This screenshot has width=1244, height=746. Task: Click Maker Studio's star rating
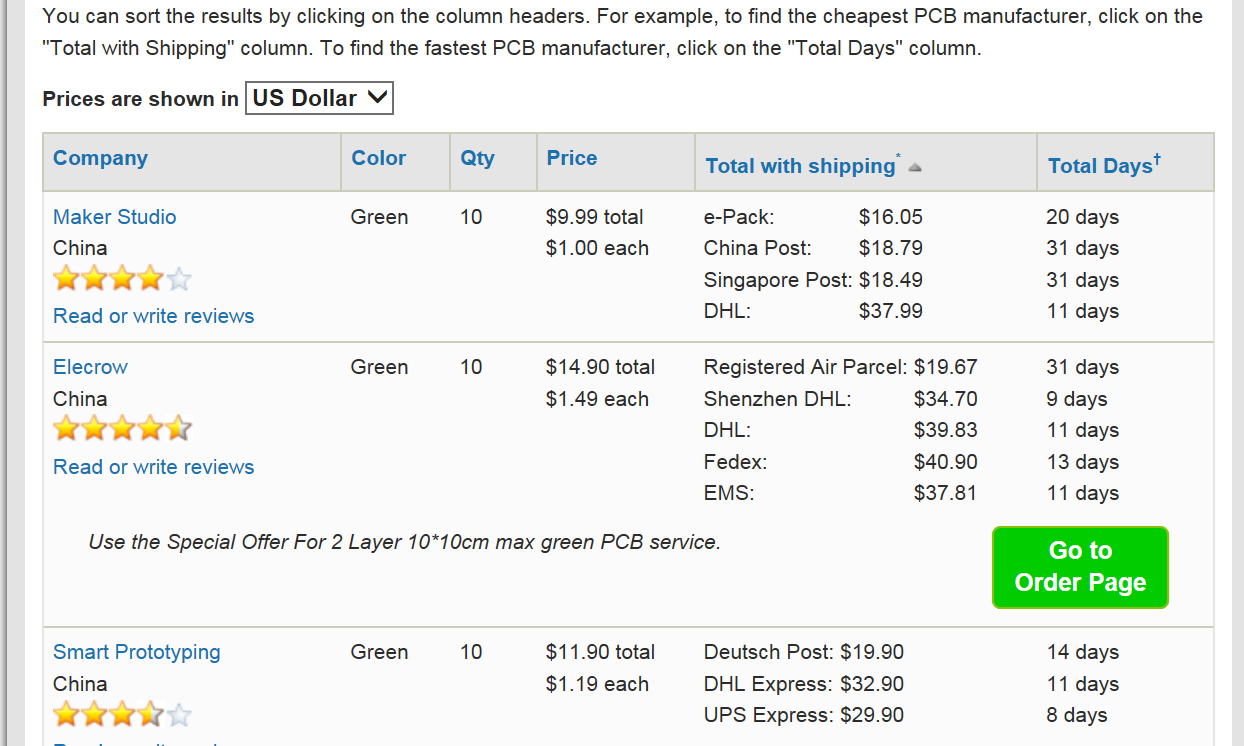[122, 279]
